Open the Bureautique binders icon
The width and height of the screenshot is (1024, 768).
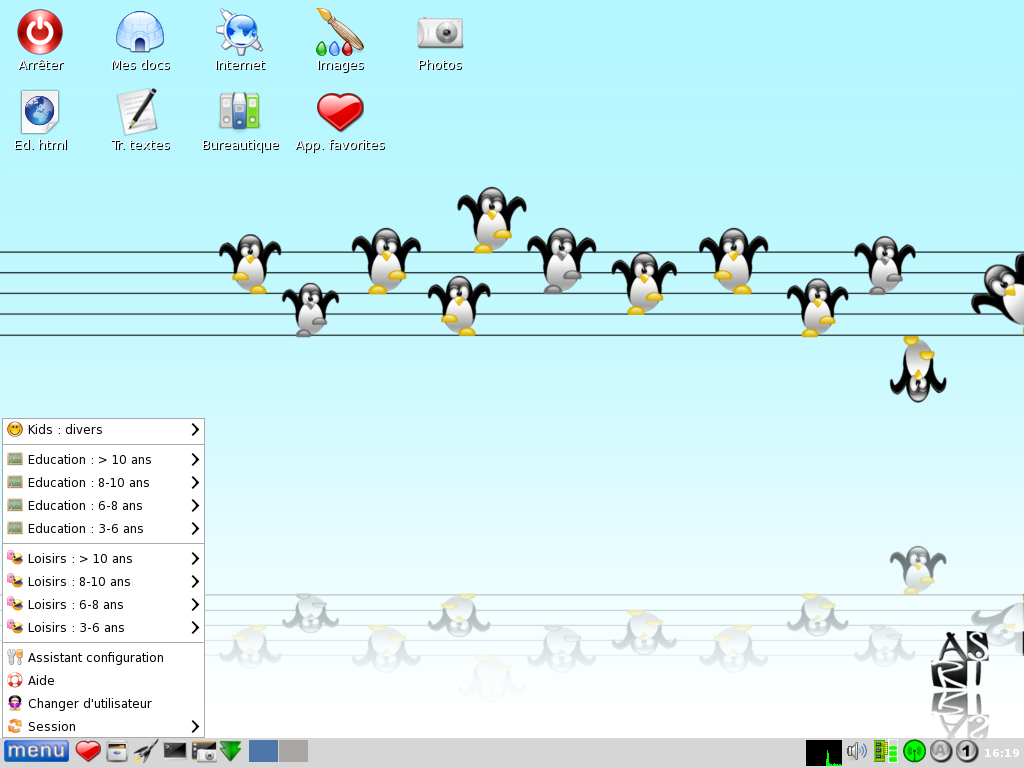pyautogui.click(x=240, y=111)
